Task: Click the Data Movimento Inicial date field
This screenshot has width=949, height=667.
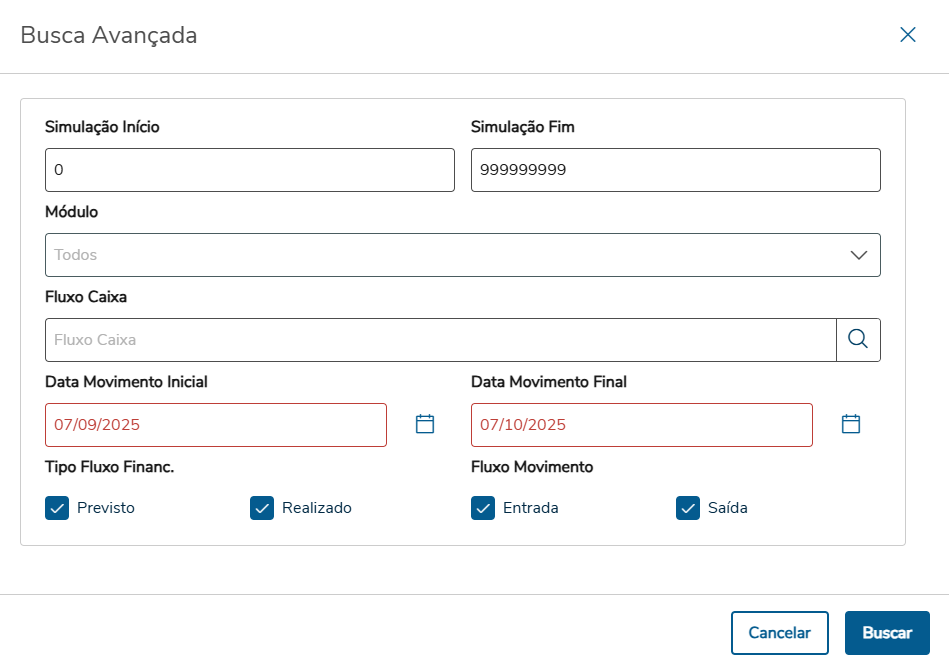Action: [x=216, y=425]
